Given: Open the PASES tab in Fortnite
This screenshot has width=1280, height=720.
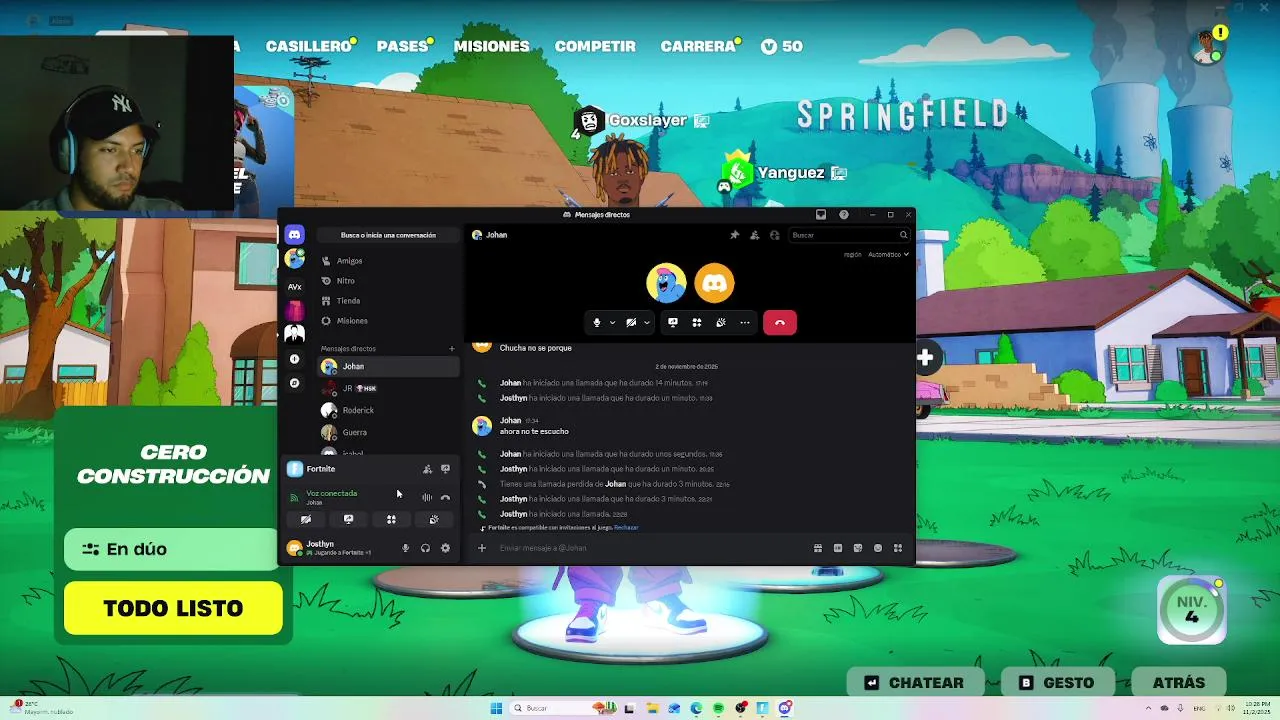Looking at the screenshot, I should [404, 46].
